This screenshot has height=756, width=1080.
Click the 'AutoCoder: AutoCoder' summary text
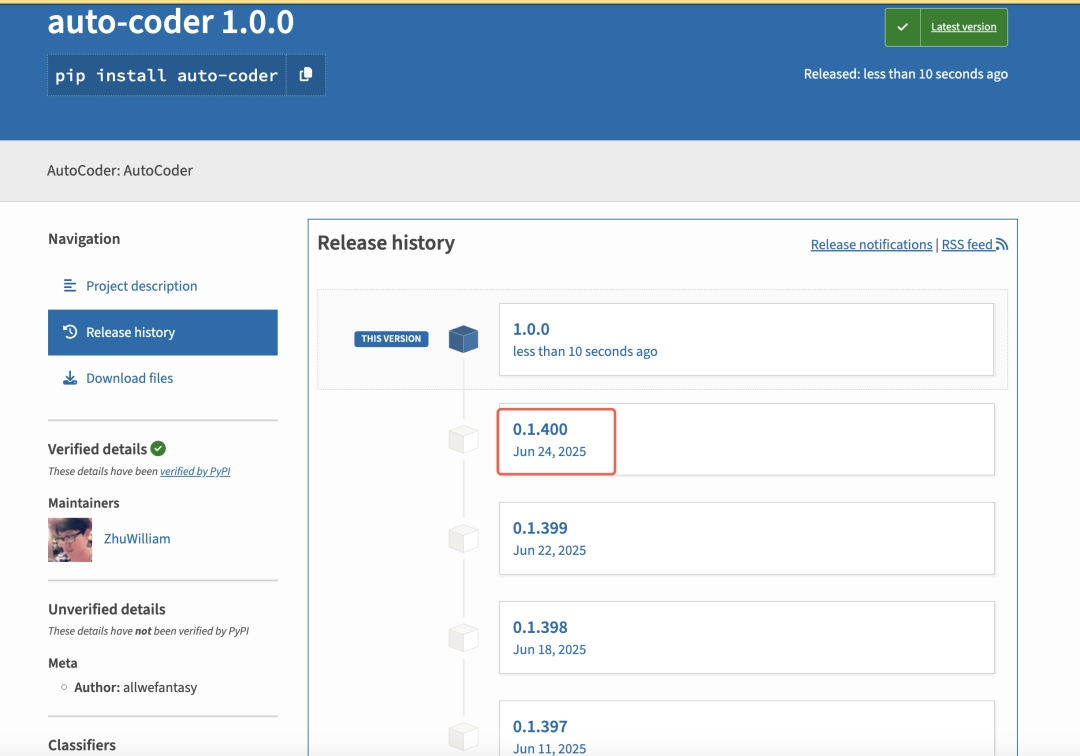tap(120, 170)
